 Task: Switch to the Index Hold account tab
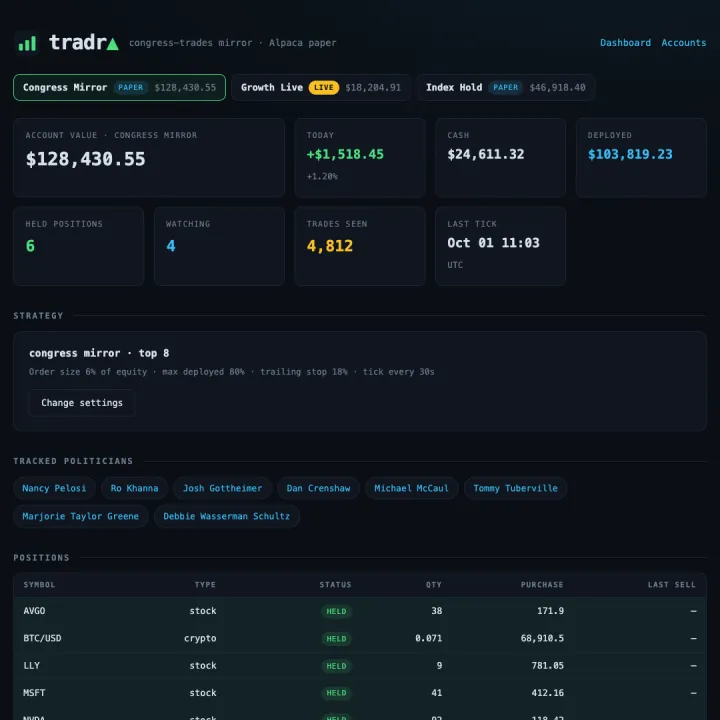(506, 87)
